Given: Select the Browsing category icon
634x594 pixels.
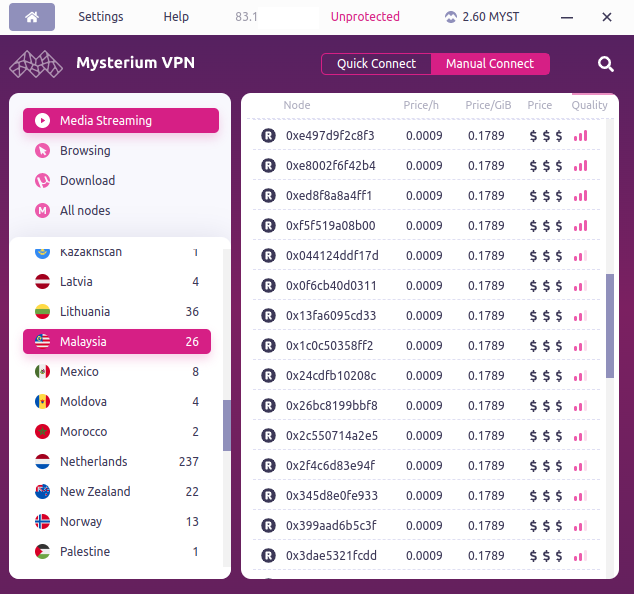Looking at the screenshot, I should [x=43, y=151].
